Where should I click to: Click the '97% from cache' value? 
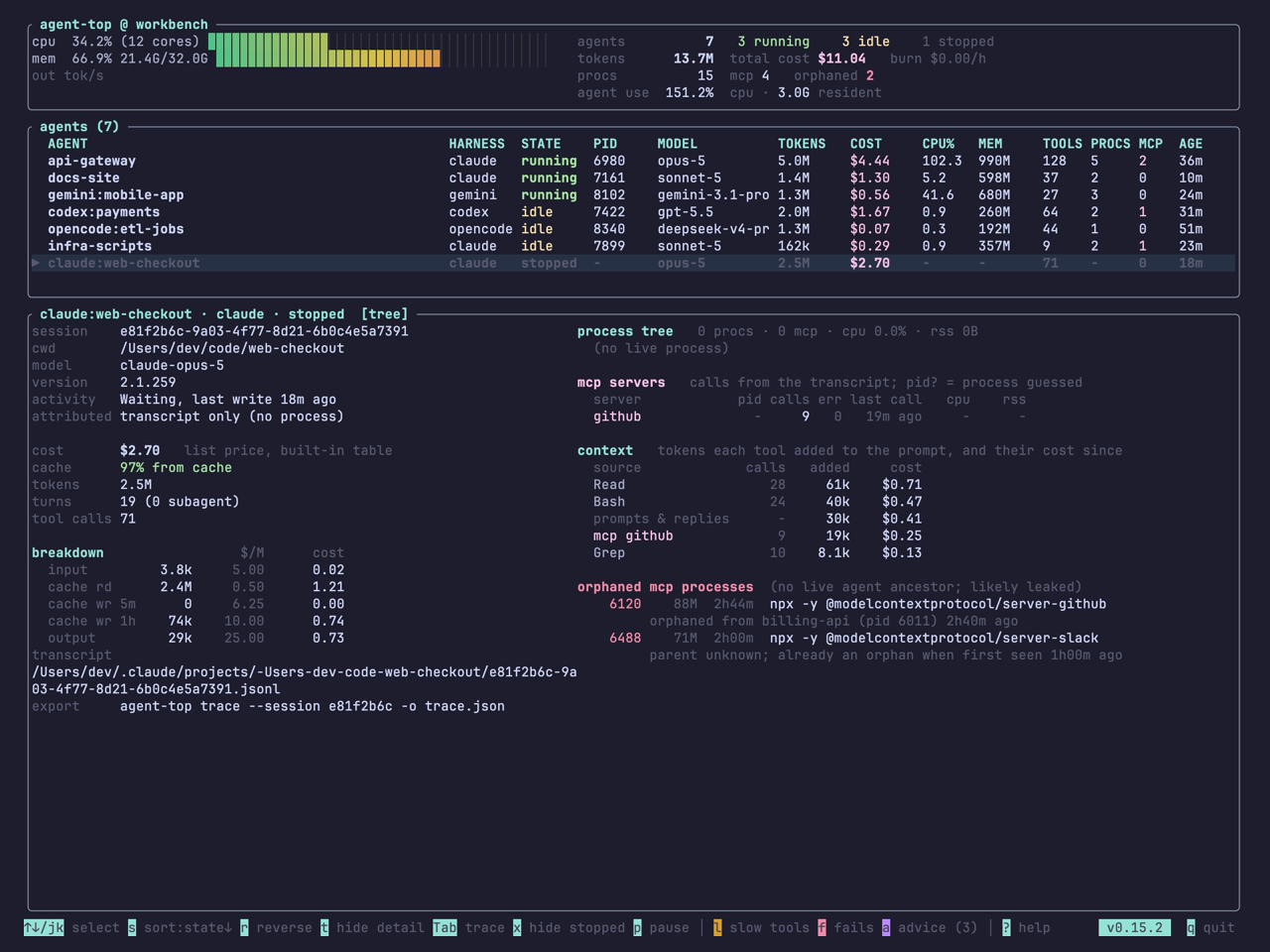coord(176,468)
